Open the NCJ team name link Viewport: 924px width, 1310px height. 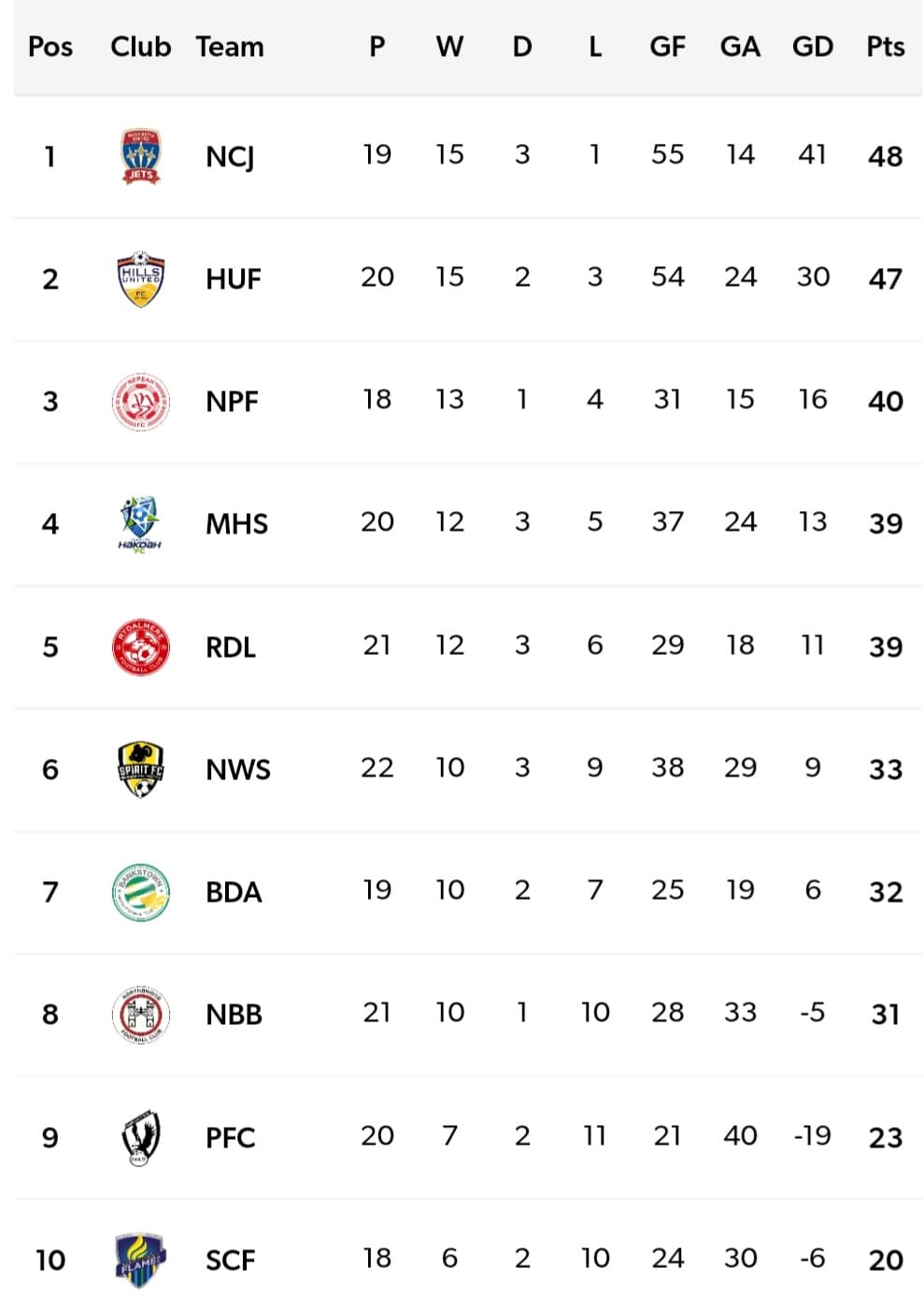(230, 156)
